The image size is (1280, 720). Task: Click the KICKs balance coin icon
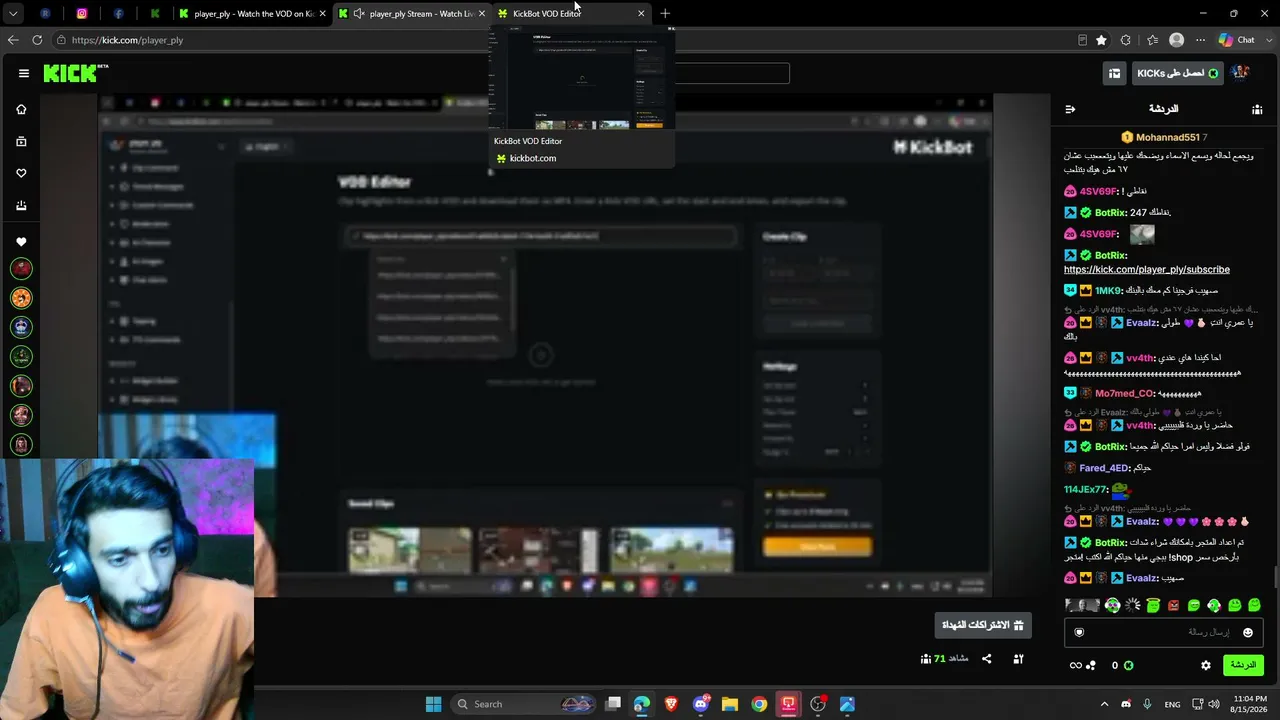(1128, 665)
